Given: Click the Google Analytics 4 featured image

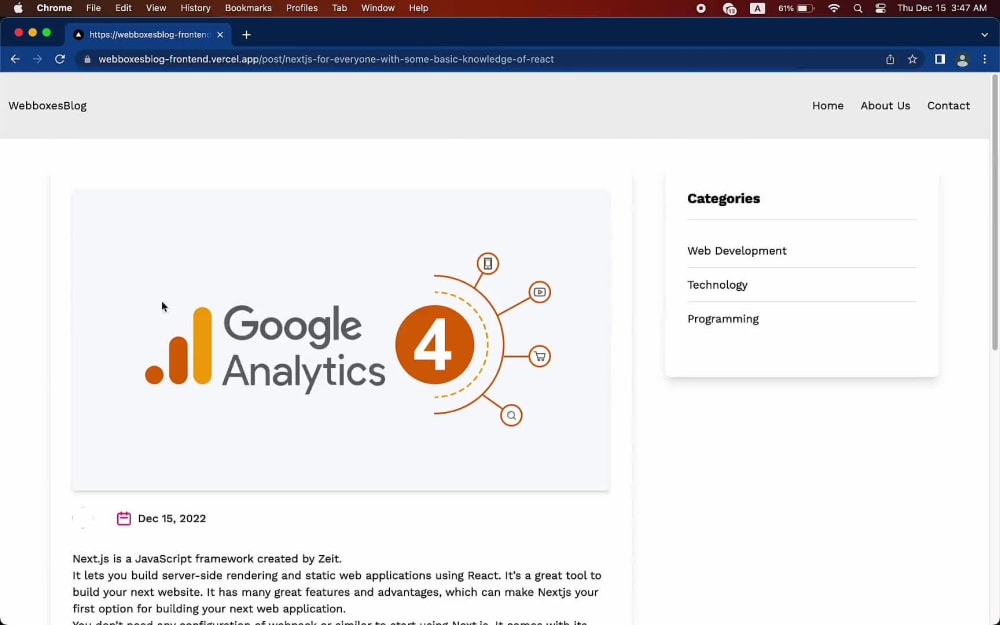Looking at the screenshot, I should coord(341,340).
